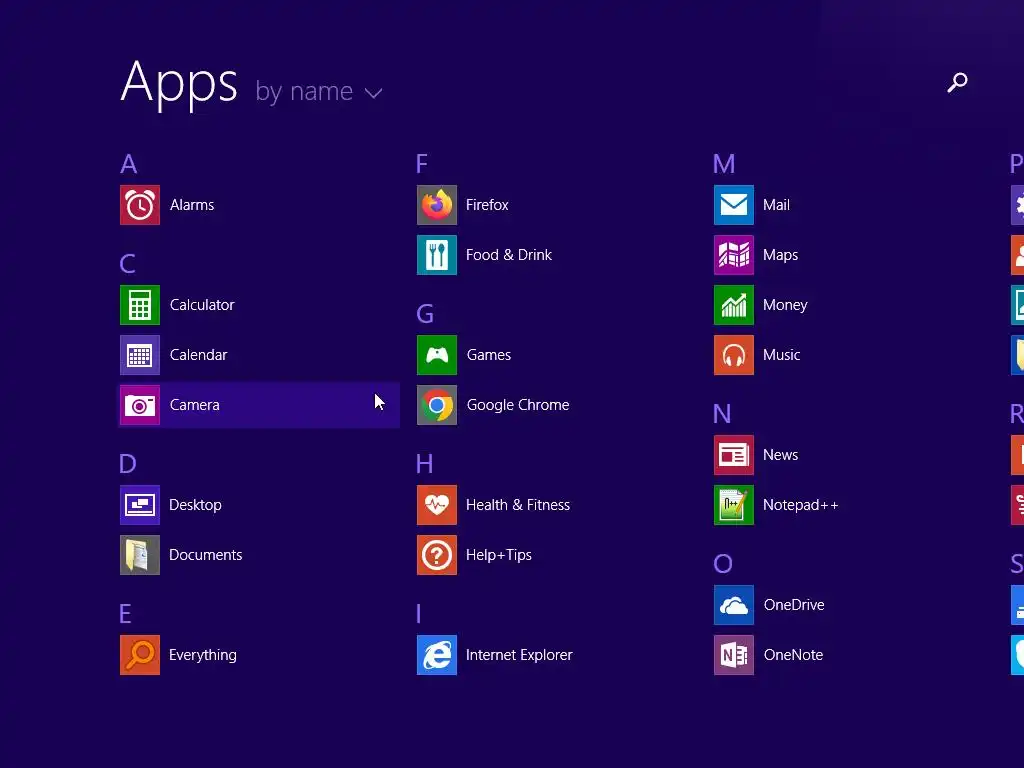Open the Documents folder icon

click(x=140, y=555)
